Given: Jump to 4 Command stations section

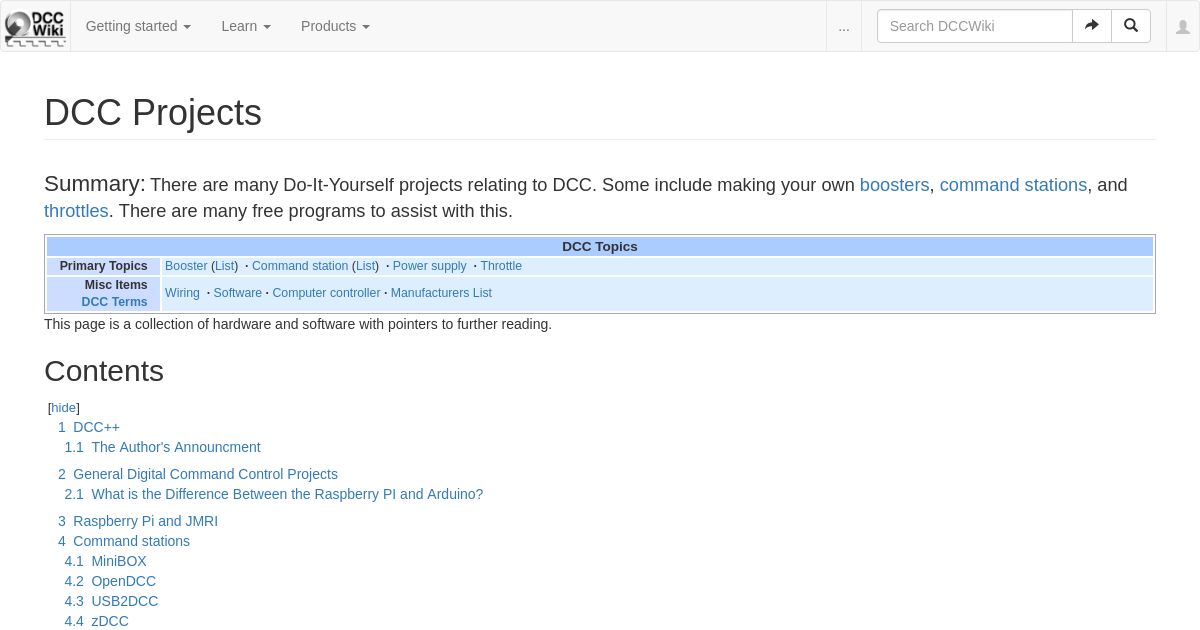Looking at the screenshot, I should tap(124, 541).
